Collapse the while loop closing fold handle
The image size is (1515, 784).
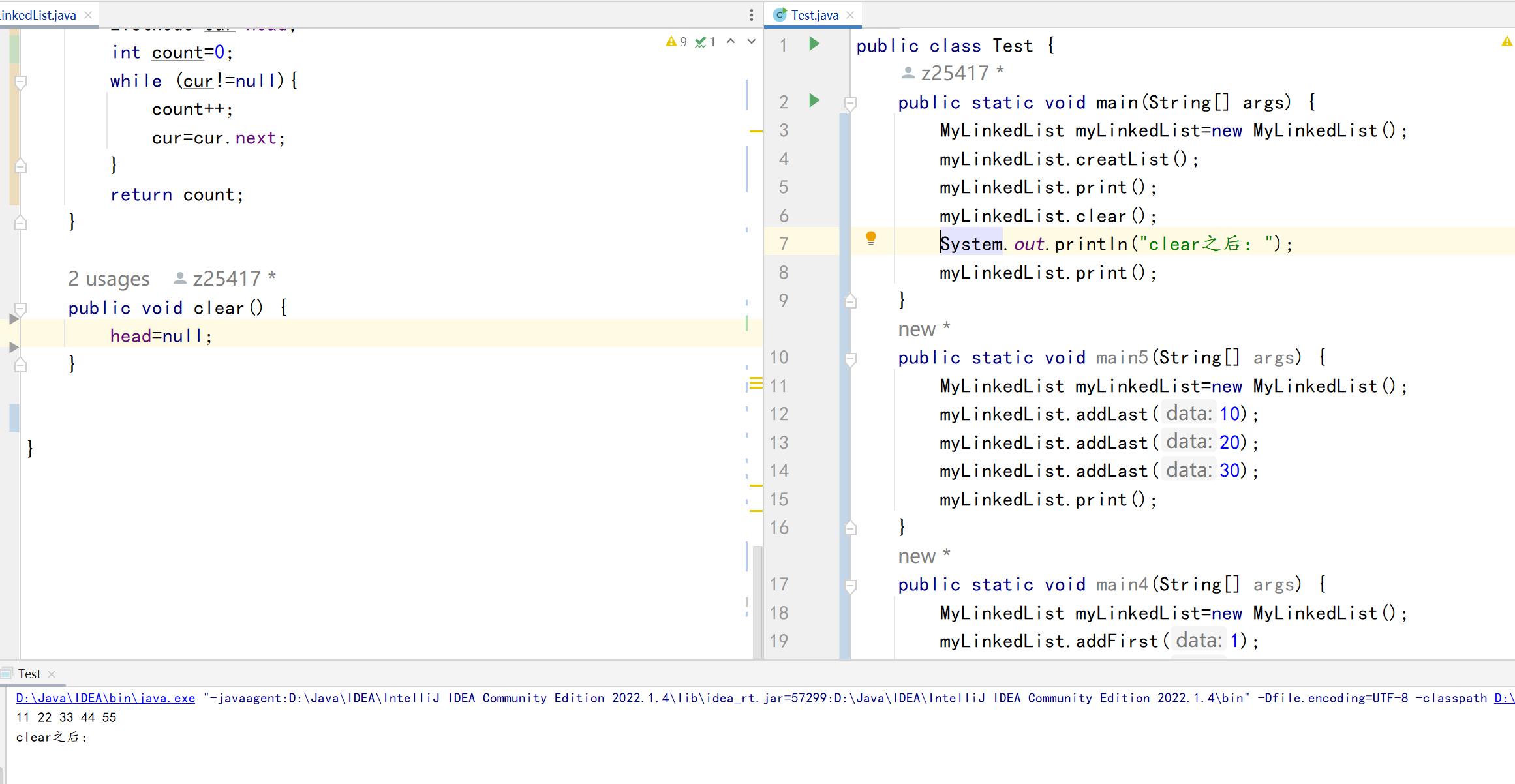20,166
